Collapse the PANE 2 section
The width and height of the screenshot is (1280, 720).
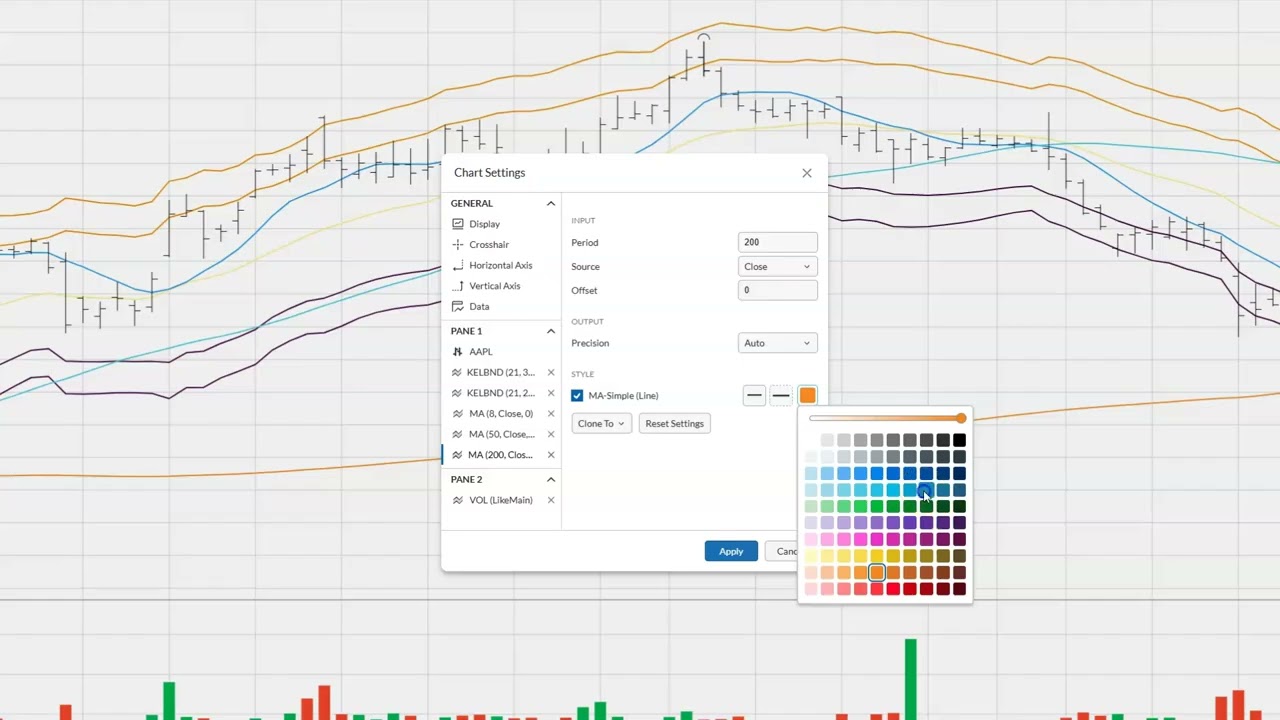point(550,479)
